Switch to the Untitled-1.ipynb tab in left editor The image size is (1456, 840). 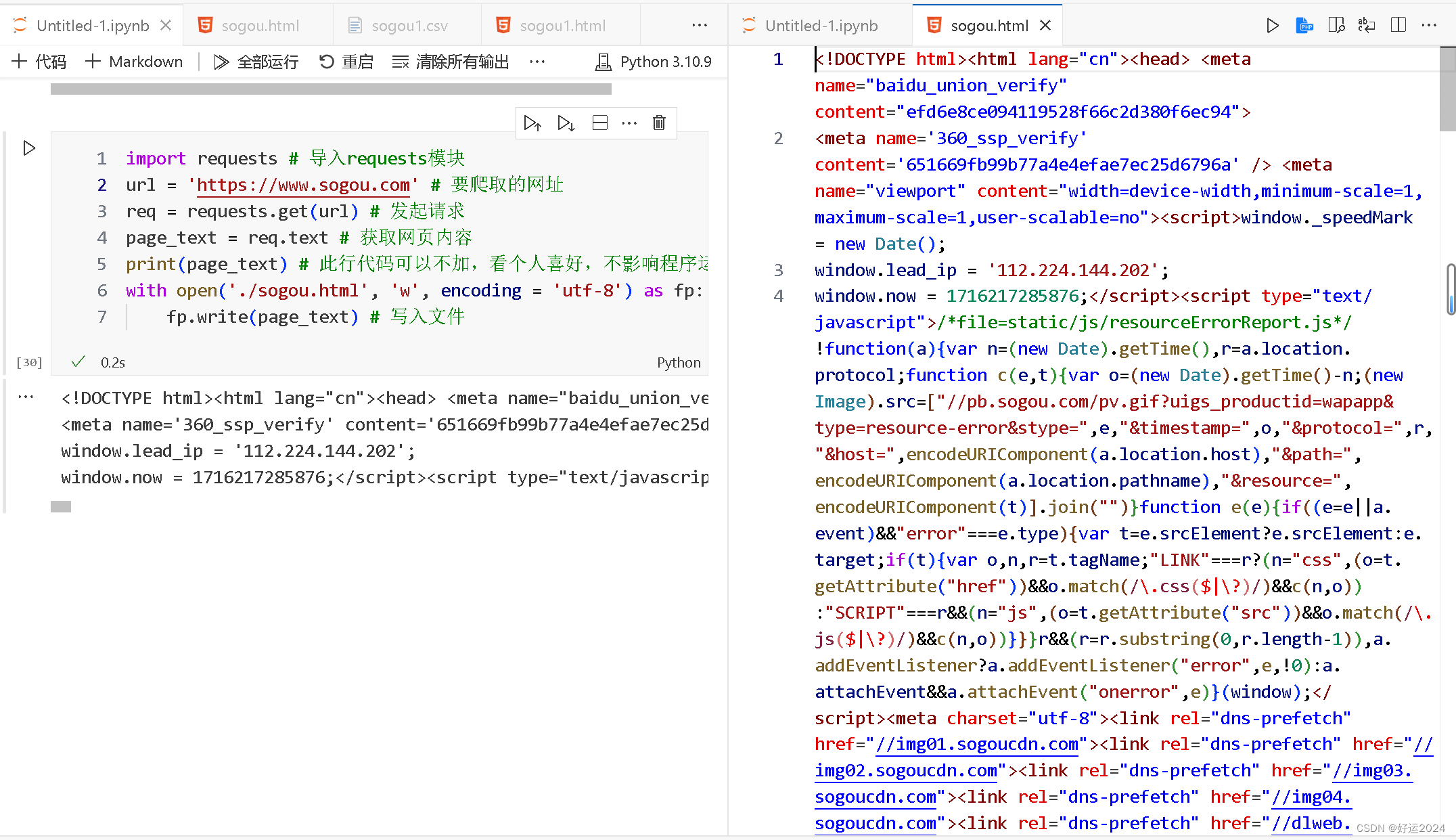click(92, 26)
